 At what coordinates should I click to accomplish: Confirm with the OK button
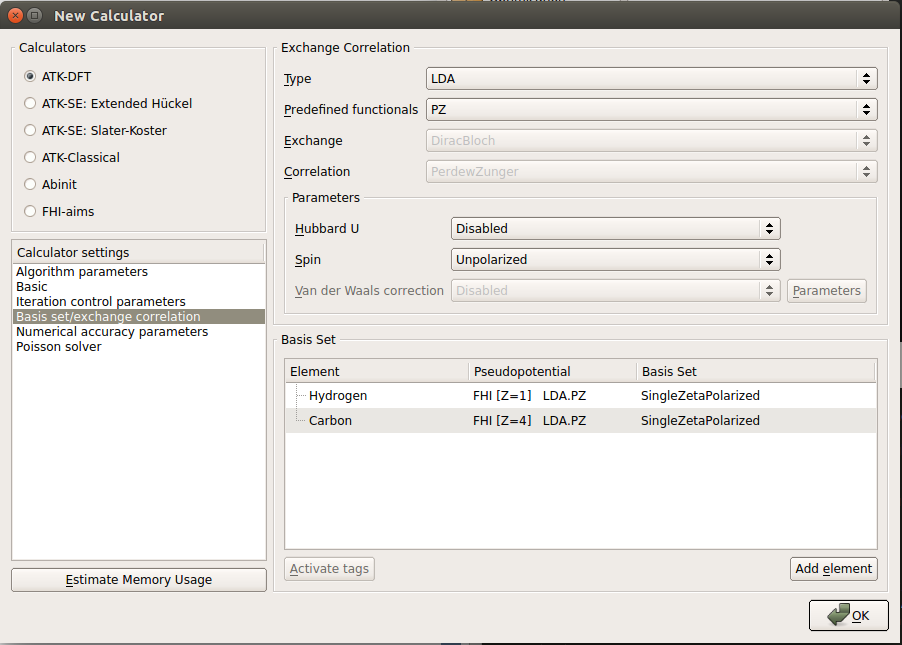click(849, 616)
